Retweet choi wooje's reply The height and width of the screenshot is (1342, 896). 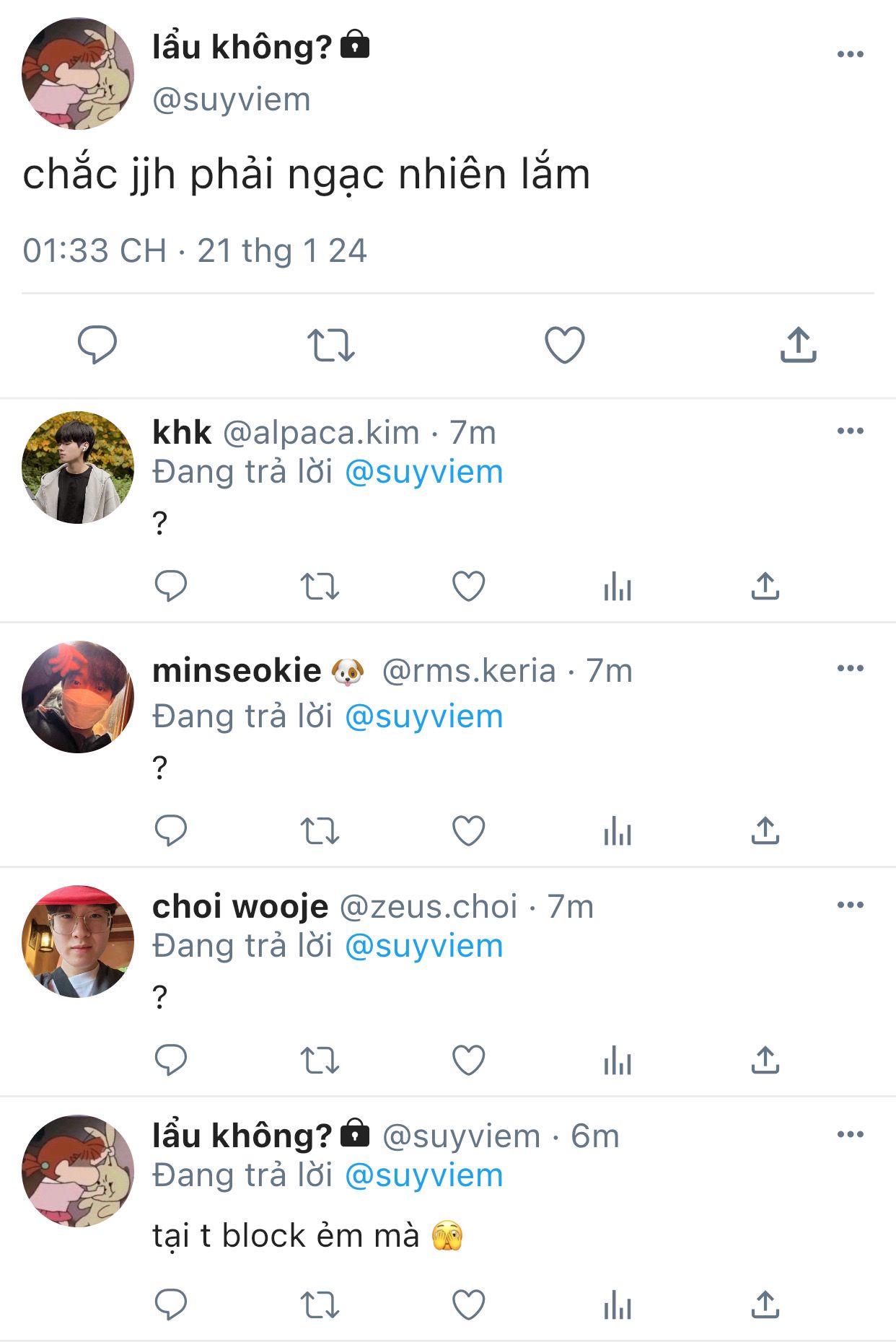[320, 1061]
